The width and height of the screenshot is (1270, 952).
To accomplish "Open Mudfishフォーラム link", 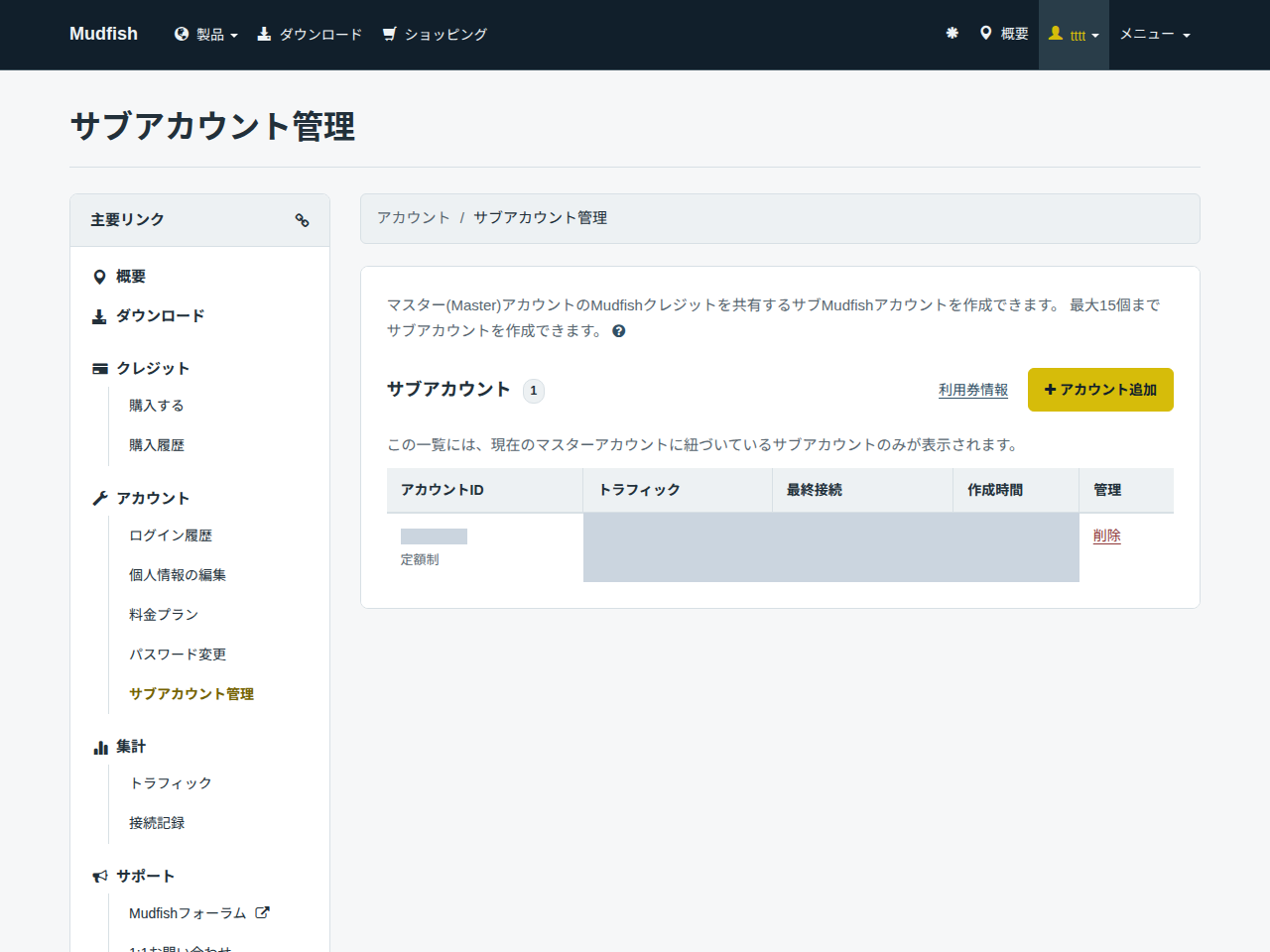I will pyautogui.click(x=188, y=913).
